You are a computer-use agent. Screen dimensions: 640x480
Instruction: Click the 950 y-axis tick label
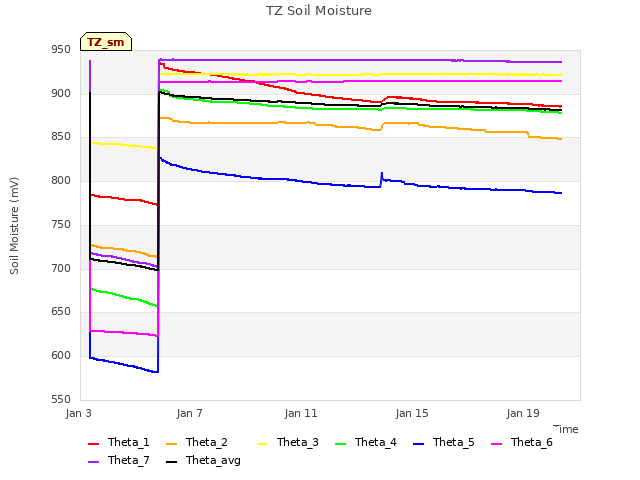click(61, 50)
